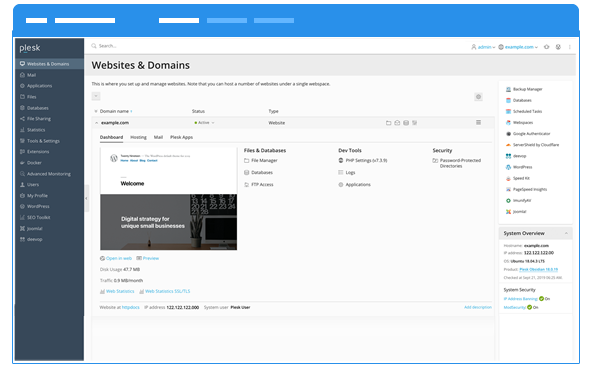Viewport: 594px width, 370px height.
Task: Open the Active status dropdown for example.com
Action: pyautogui.click(x=205, y=123)
